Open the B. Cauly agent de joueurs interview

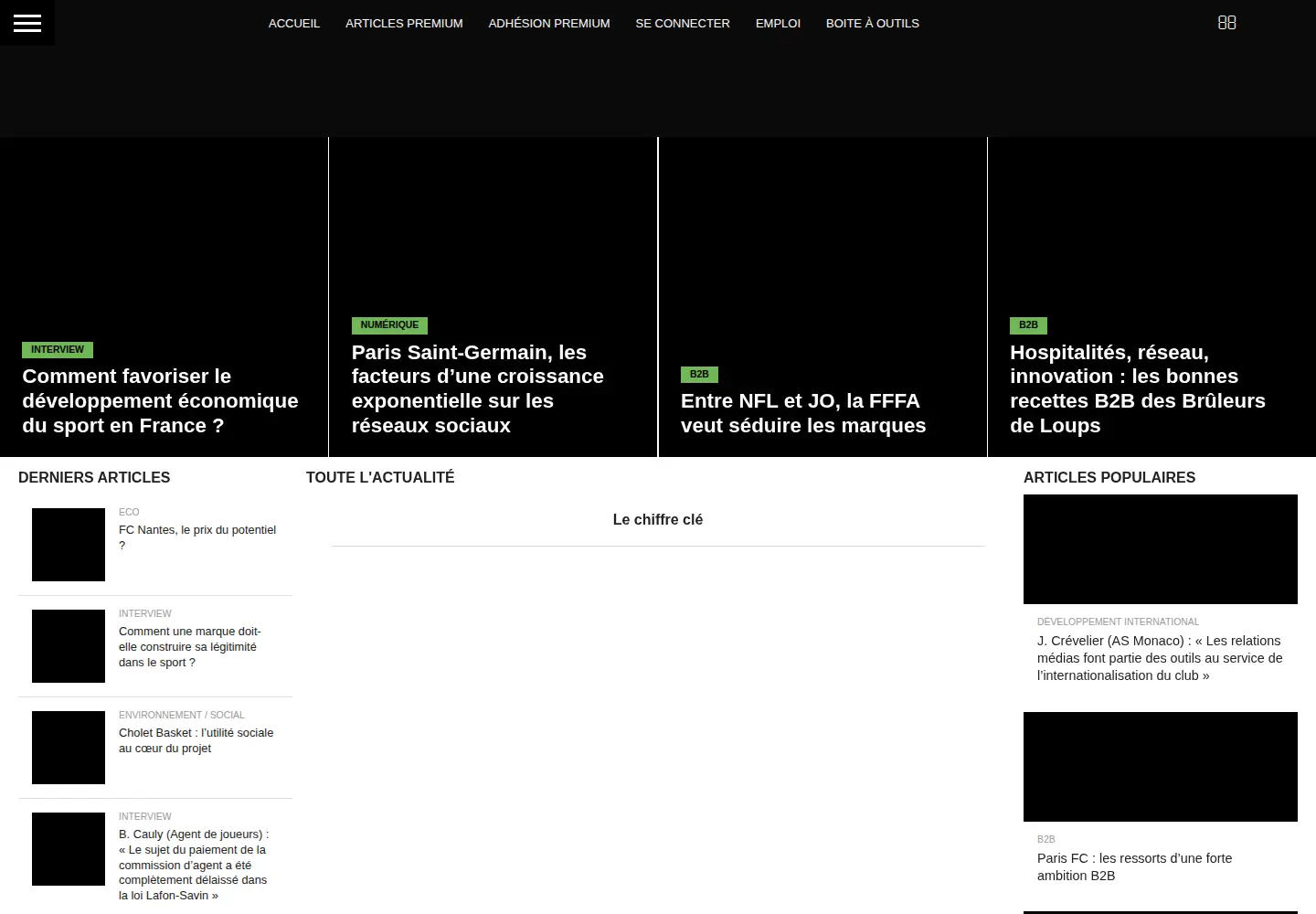(194, 865)
